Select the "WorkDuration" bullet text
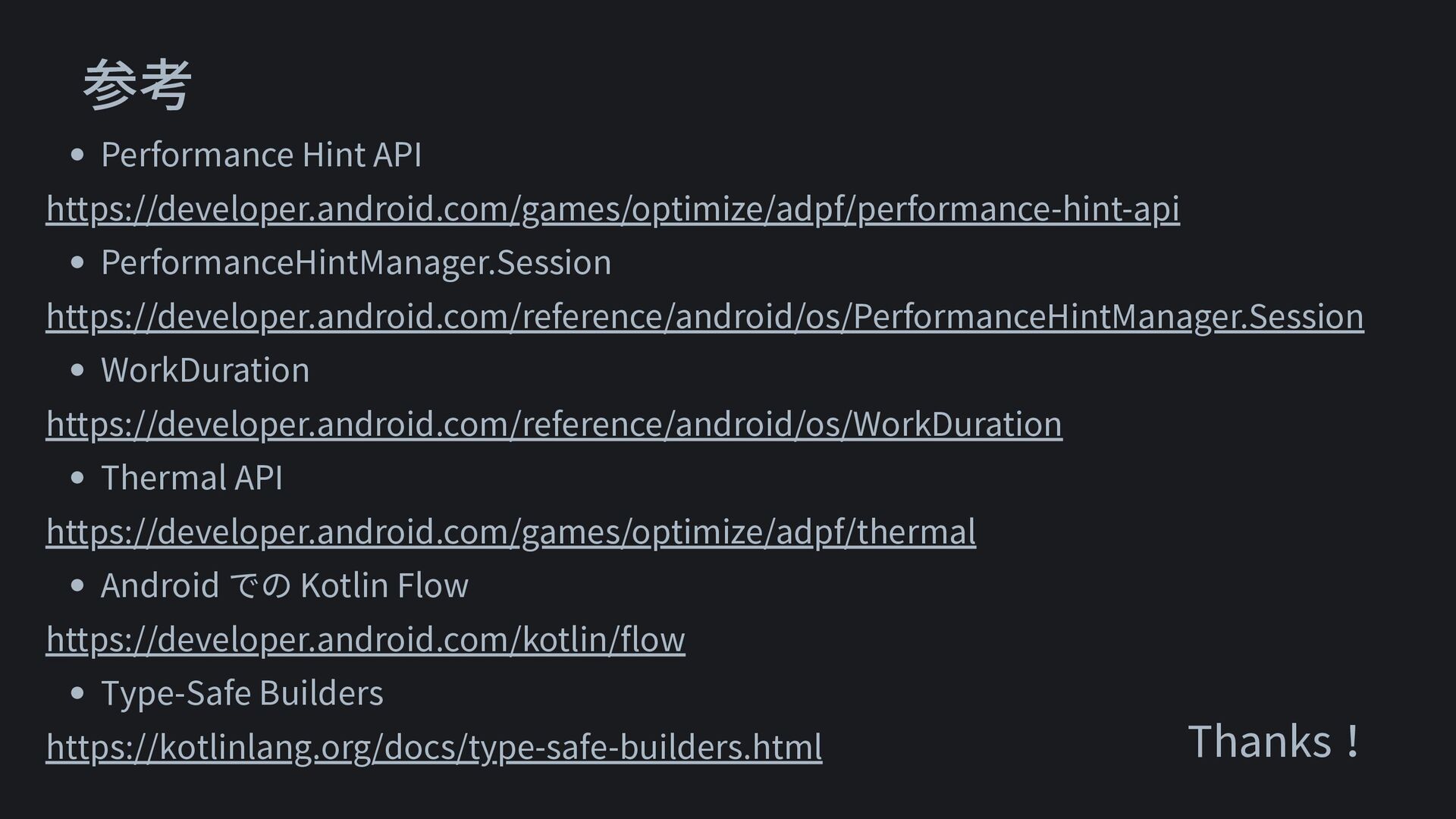The height and width of the screenshot is (819, 1456). (x=205, y=370)
